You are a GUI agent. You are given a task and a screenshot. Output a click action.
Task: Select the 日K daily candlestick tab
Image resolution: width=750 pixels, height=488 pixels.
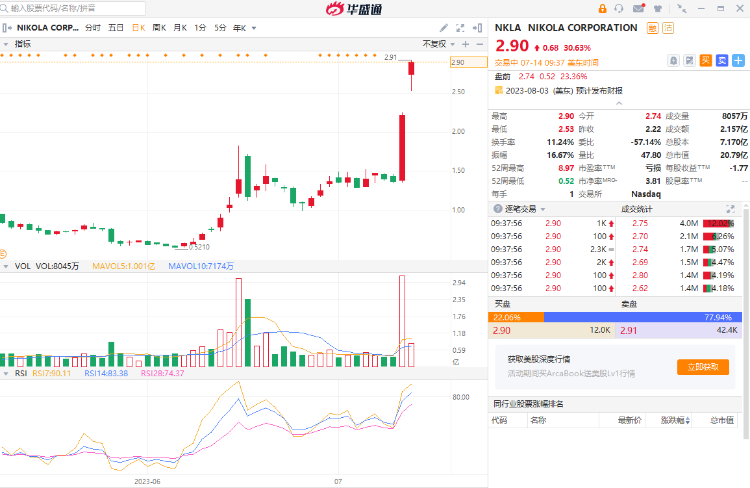pos(139,28)
